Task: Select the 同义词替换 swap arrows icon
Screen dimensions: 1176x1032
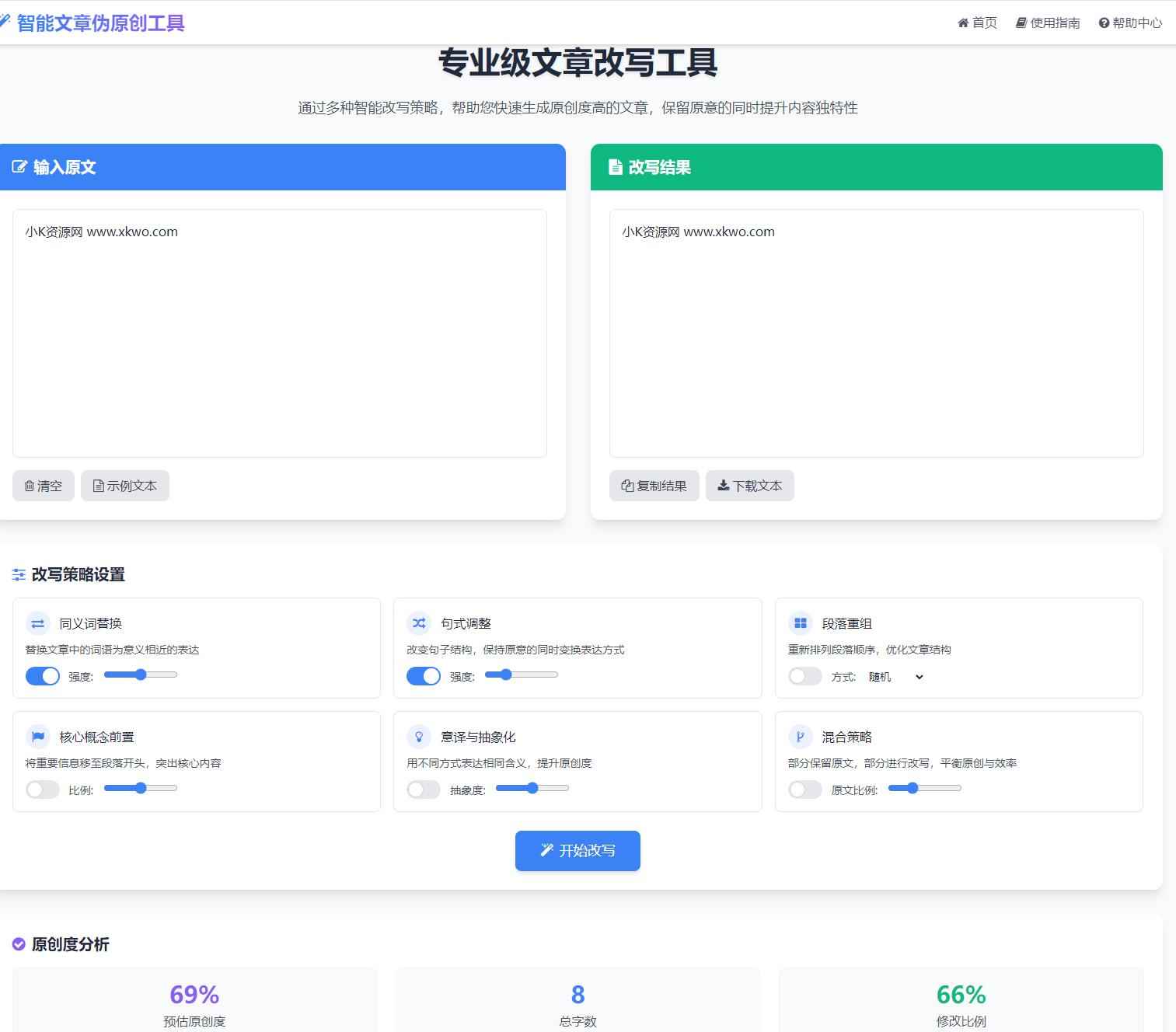Action: pyautogui.click(x=37, y=622)
